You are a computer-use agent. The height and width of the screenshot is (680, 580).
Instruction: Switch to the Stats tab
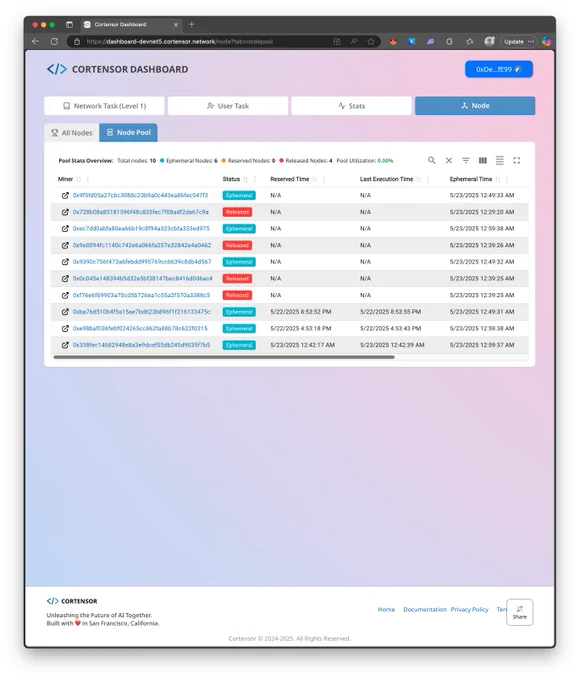tap(351, 106)
